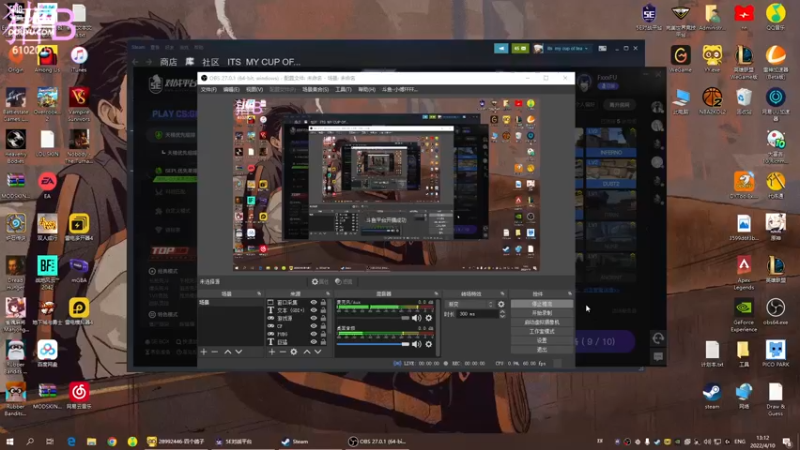The width and height of the screenshot is (800, 450).
Task: Switch to Steam 商店 store tab
Action: tap(168, 62)
